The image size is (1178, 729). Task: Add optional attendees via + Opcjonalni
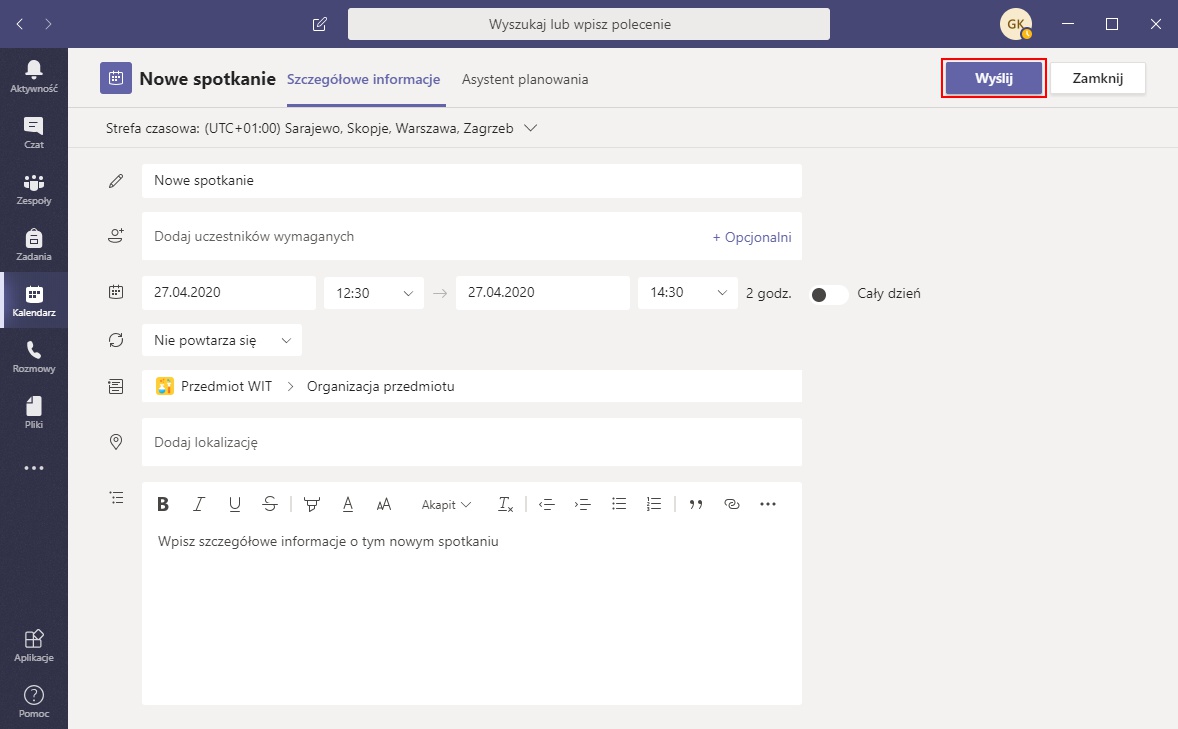pos(752,237)
